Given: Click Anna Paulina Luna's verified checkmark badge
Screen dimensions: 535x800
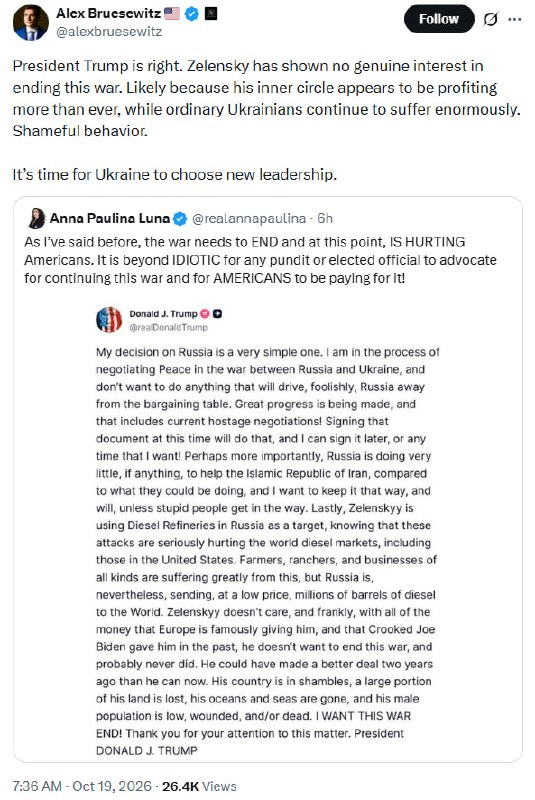Looking at the screenshot, I should point(180,219).
